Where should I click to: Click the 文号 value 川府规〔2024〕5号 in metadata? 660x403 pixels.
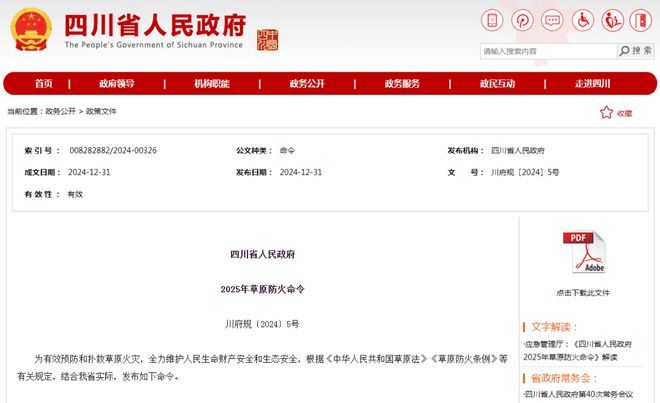coord(525,172)
